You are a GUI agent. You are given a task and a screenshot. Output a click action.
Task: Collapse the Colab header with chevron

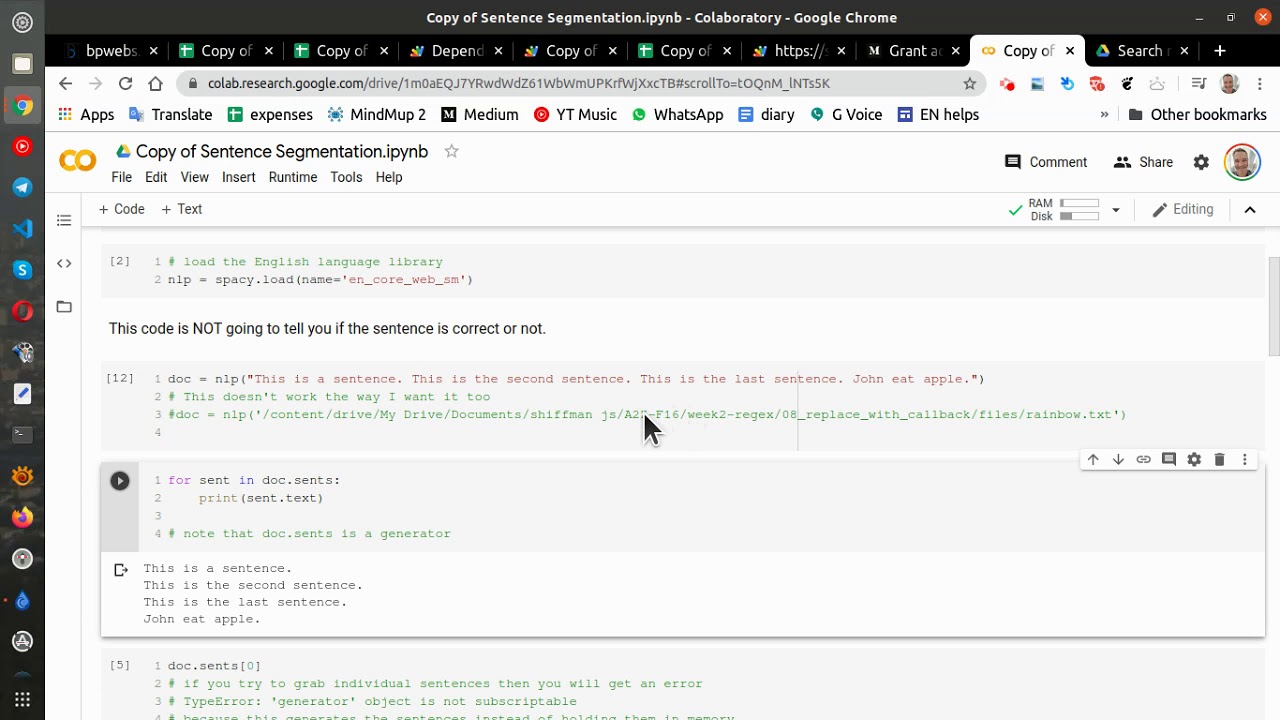1250,209
